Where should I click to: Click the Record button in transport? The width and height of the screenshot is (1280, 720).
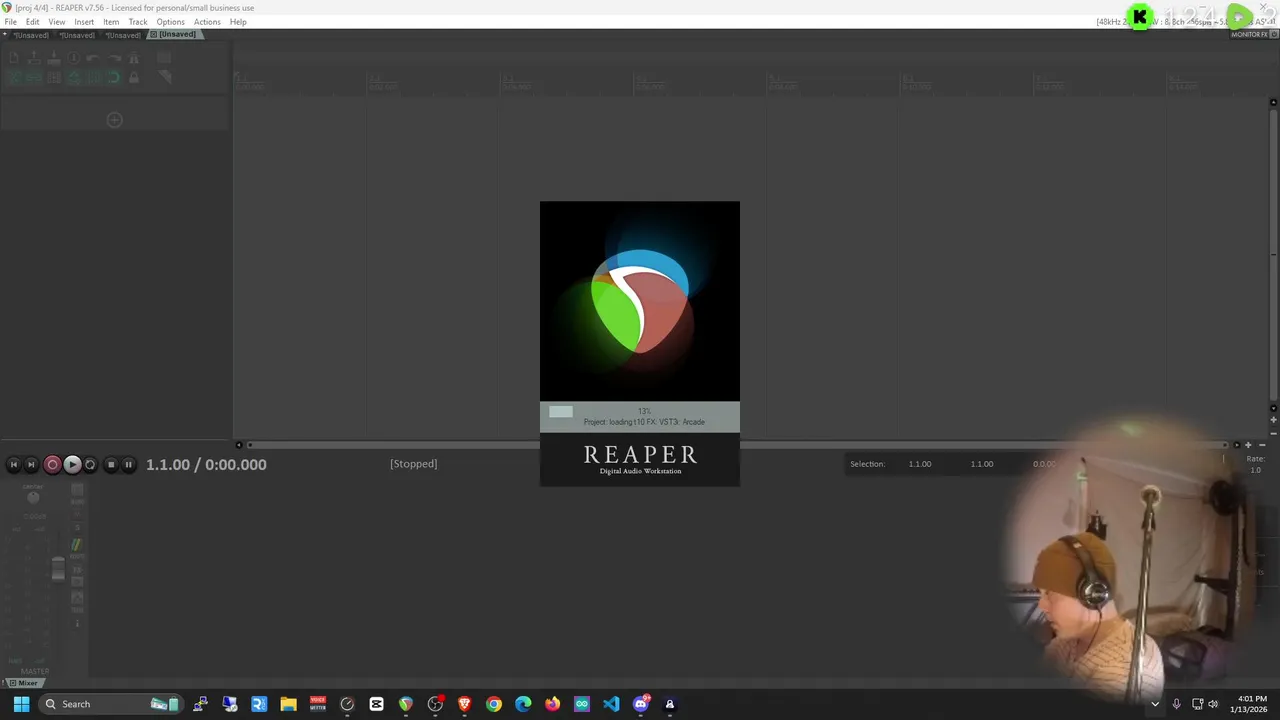pyautogui.click(x=52, y=464)
